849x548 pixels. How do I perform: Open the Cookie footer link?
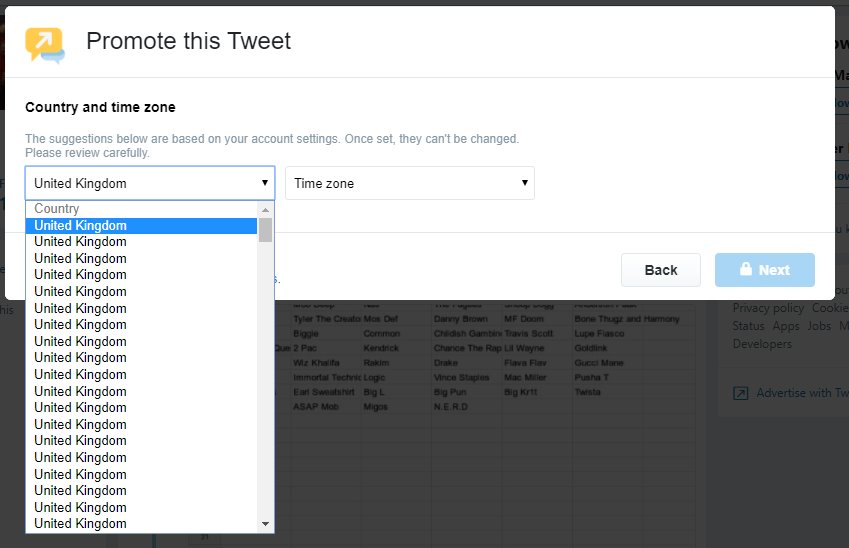(x=830, y=308)
